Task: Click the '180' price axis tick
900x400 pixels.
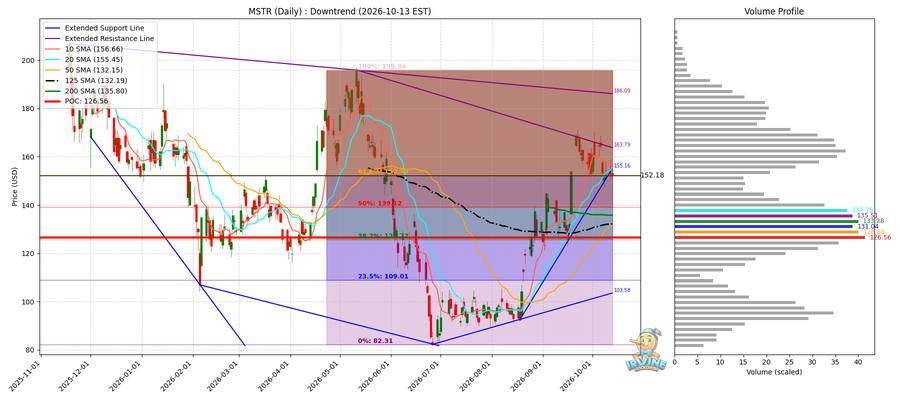Action: (x=30, y=108)
